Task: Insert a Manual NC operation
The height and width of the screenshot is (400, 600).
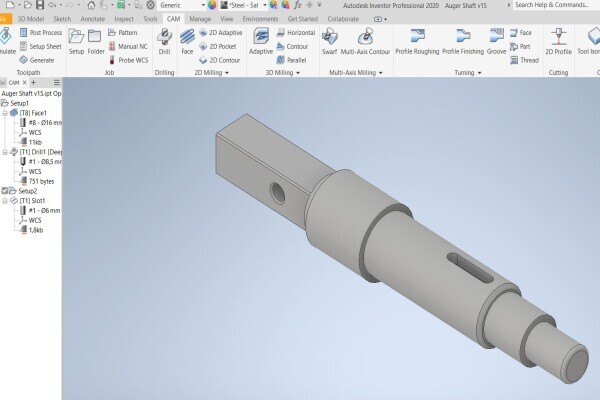Action: [128, 46]
